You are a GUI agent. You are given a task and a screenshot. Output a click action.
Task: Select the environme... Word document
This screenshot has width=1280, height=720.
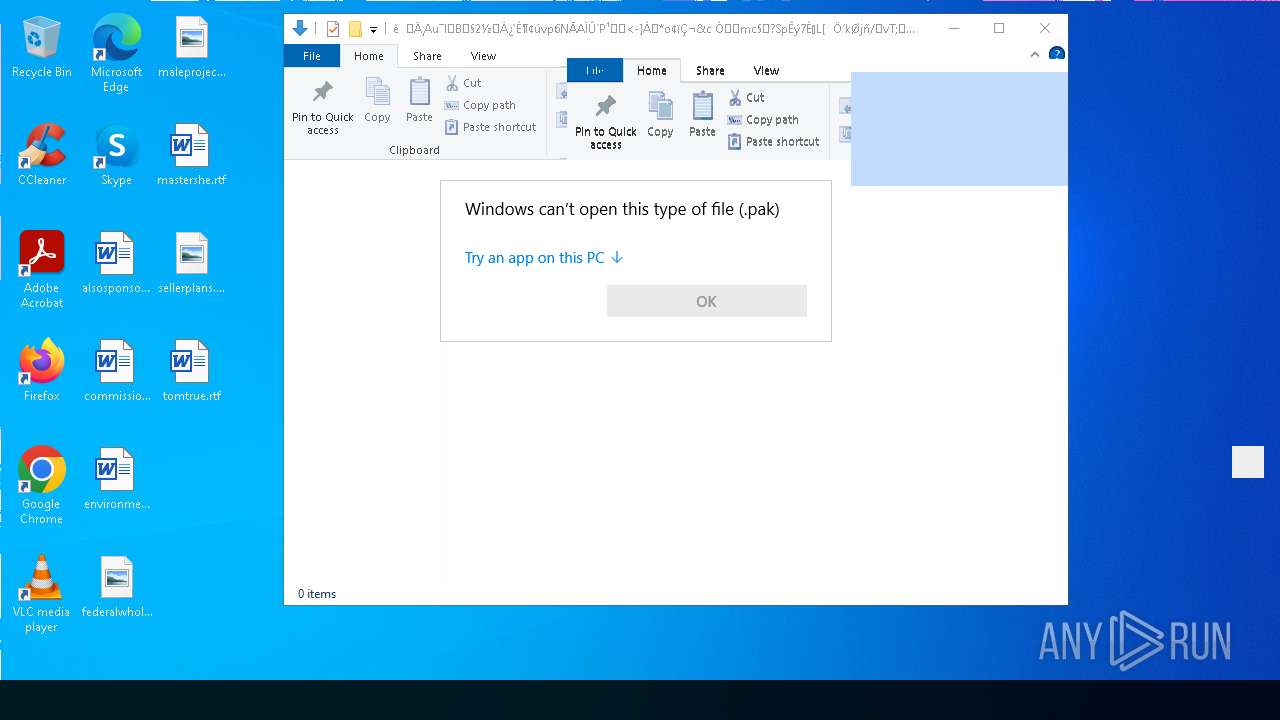116,479
